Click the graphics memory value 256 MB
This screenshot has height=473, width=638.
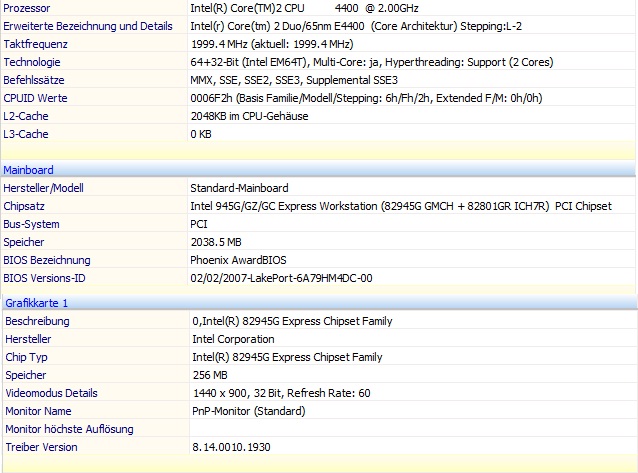click(x=208, y=375)
